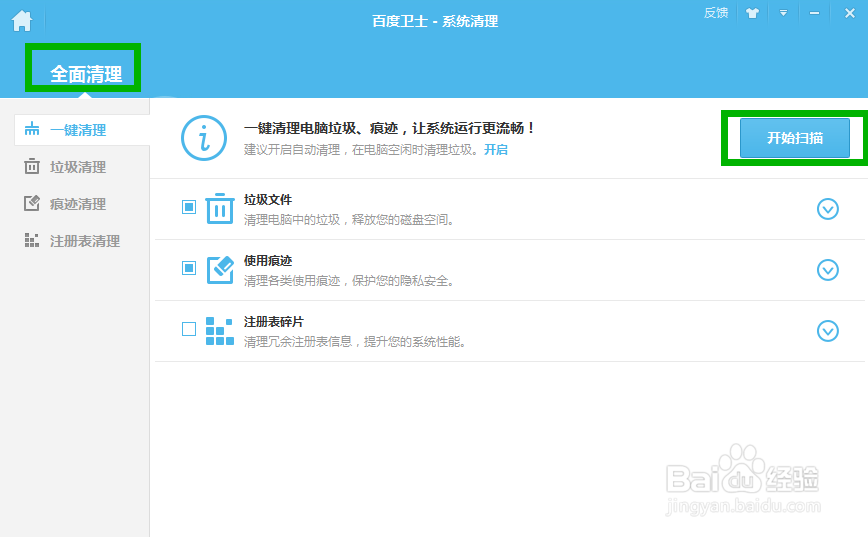Open the title bar dropdown menu arrow
868x537 pixels.
point(783,13)
